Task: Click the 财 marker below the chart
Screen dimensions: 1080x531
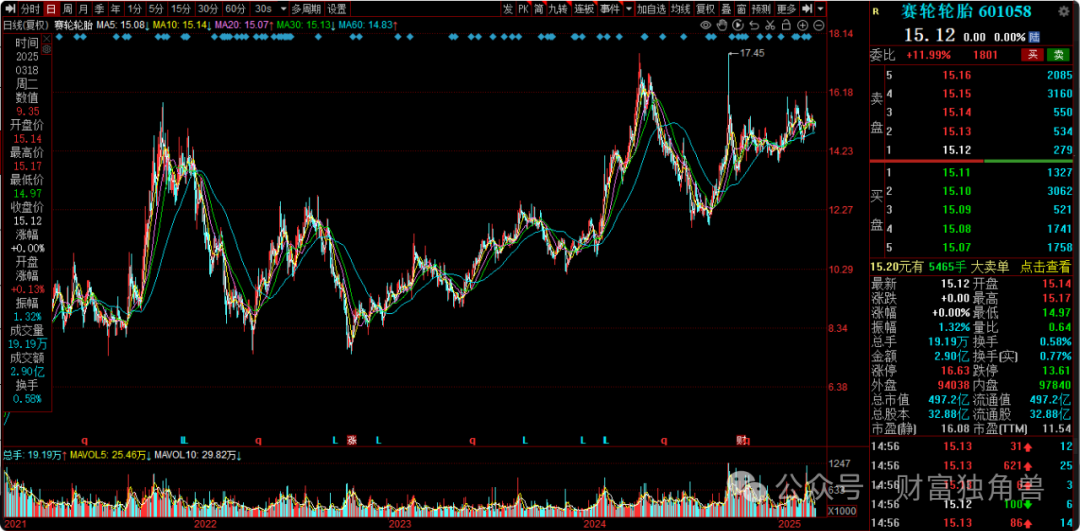Action: [x=742, y=439]
